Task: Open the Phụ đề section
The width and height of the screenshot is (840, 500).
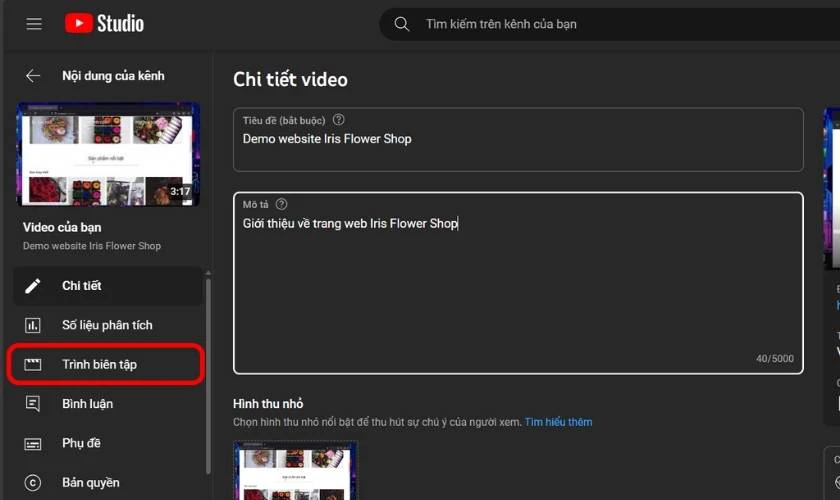Action: pyautogui.click(x=108, y=443)
